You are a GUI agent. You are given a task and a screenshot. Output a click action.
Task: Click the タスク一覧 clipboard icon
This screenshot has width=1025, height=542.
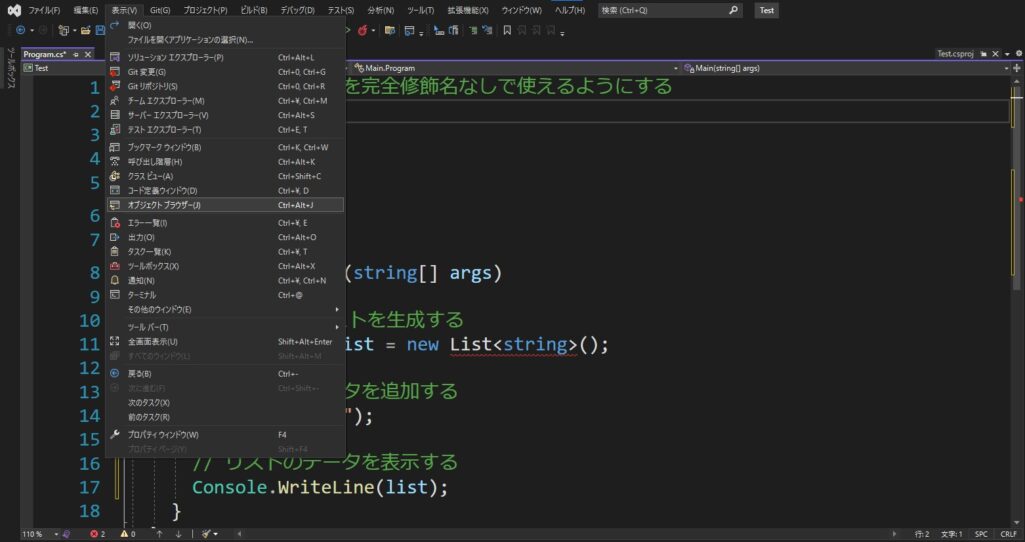click(115, 252)
